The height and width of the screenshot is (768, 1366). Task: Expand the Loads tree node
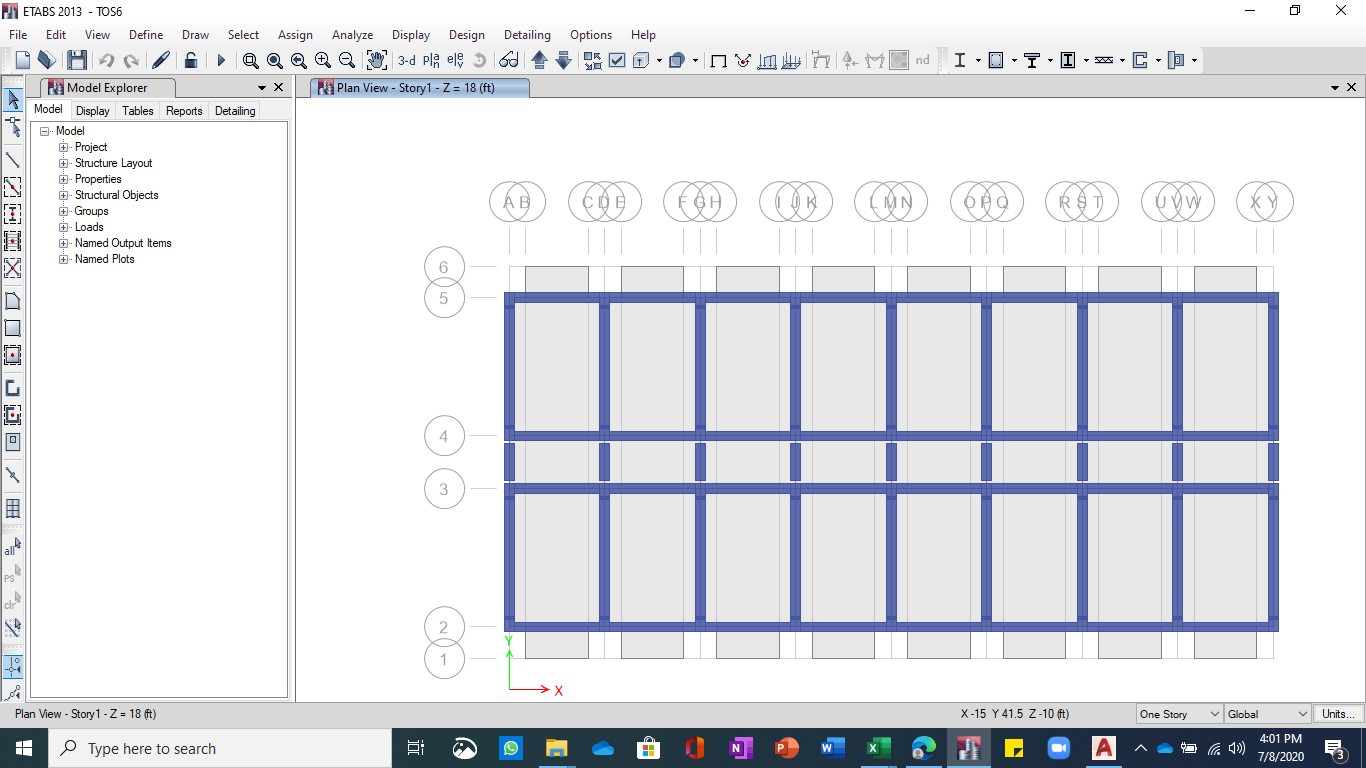(x=64, y=227)
